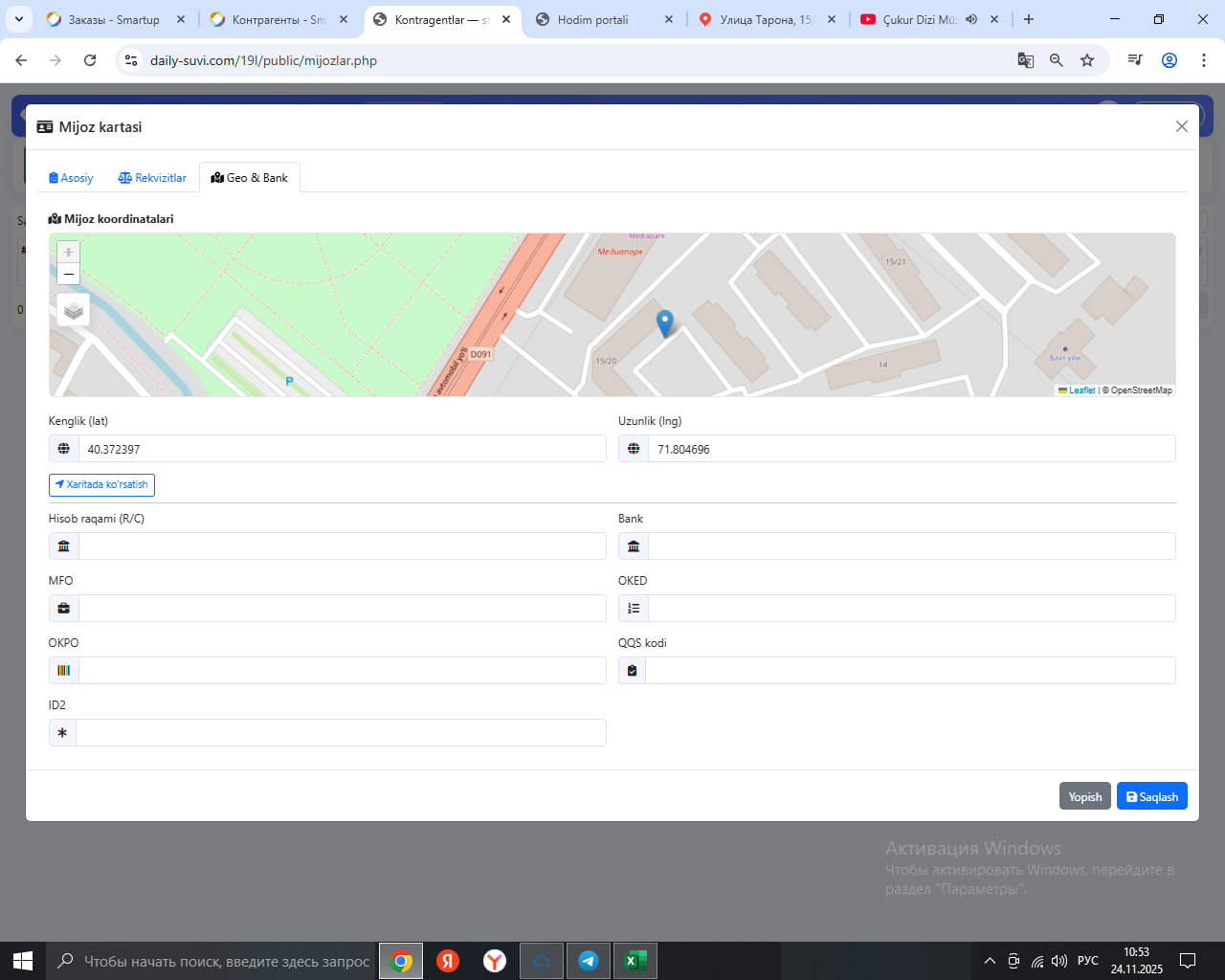Click the Leaflet attribution link
The width and height of the screenshot is (1225, 980).
click(1081, 390)
